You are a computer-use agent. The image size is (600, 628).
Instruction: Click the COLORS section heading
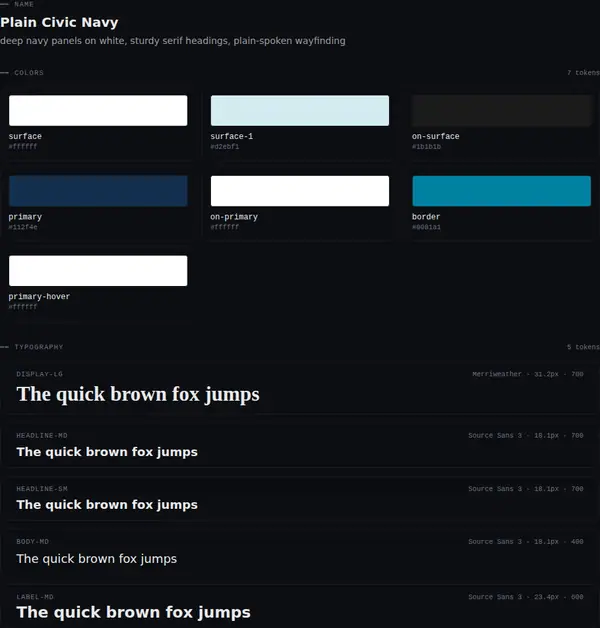tap(29, 73)
